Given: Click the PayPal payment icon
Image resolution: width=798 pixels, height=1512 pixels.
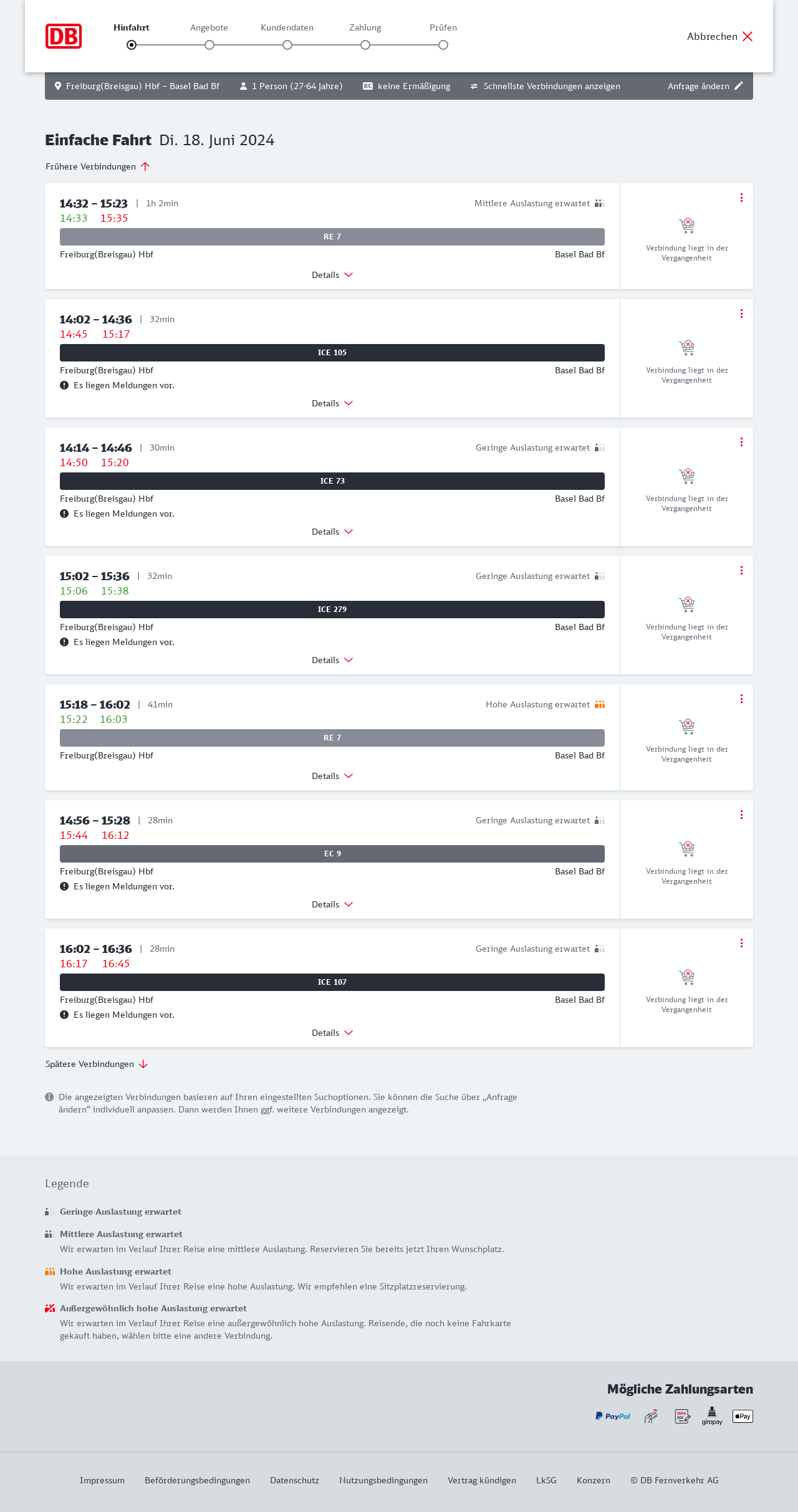Looking at the screenshot, I should pos(613,1416).
